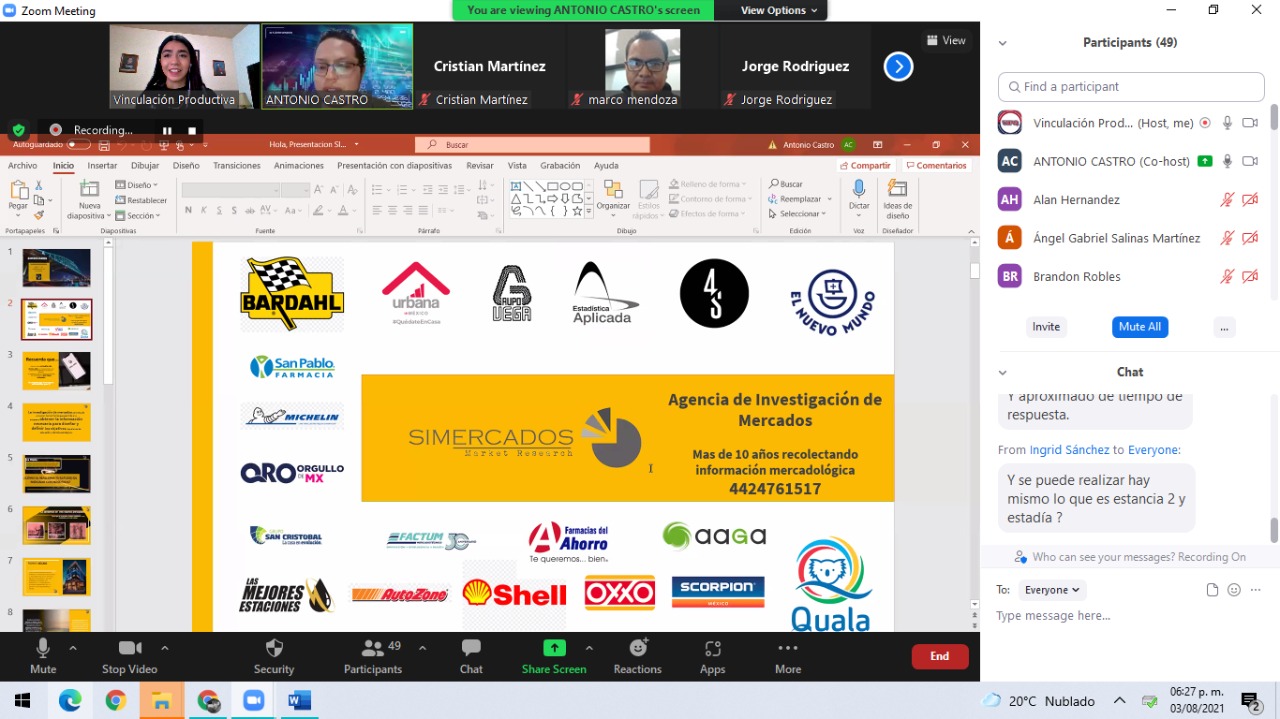Image resolution: width=1280 pixels, height=719 pixels.
Task: Open the Diseño layout dropdown in Diapositivas
Action: tap(136, 185)
